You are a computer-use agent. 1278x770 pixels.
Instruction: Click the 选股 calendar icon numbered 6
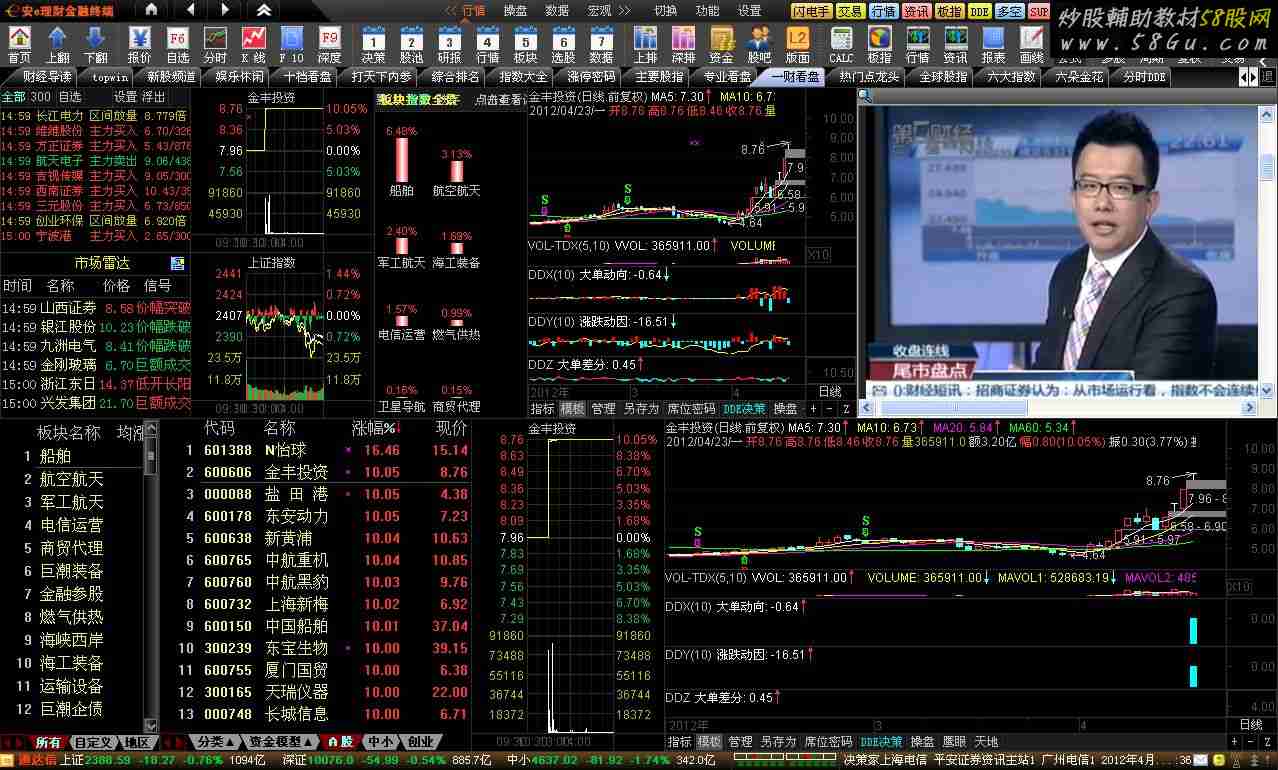[563, 44]
